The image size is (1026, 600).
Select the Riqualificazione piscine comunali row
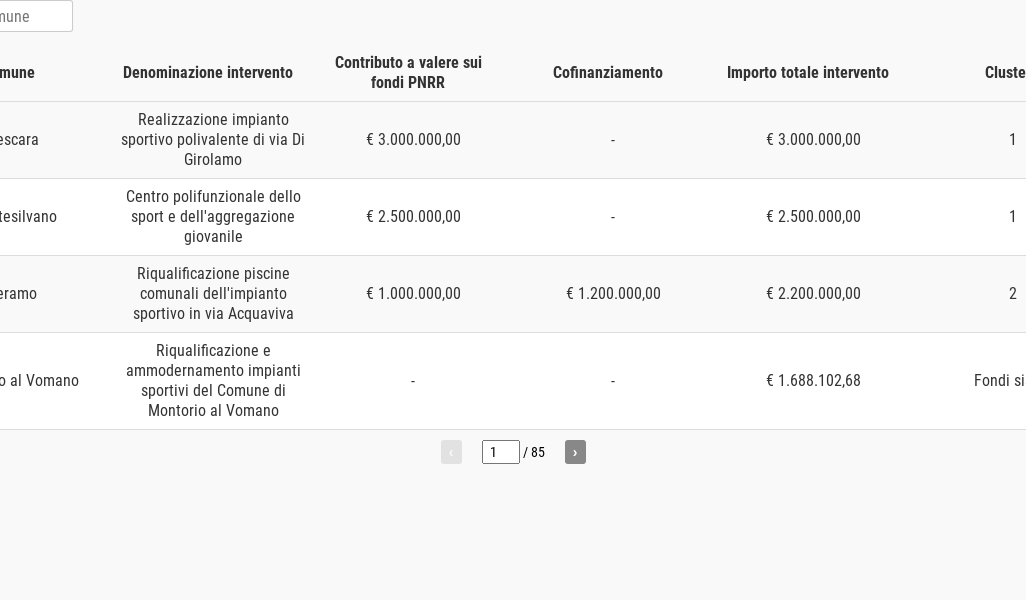(213, 294)
